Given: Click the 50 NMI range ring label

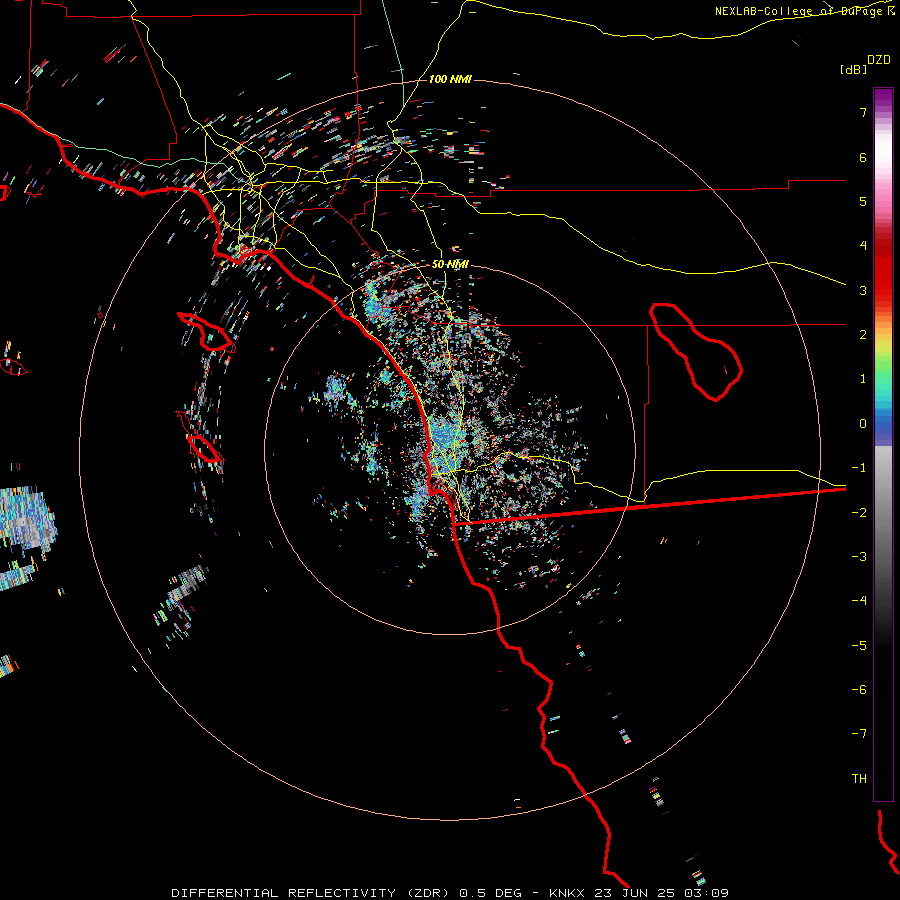Looking at the screenshot, I should tap(450, 264).
